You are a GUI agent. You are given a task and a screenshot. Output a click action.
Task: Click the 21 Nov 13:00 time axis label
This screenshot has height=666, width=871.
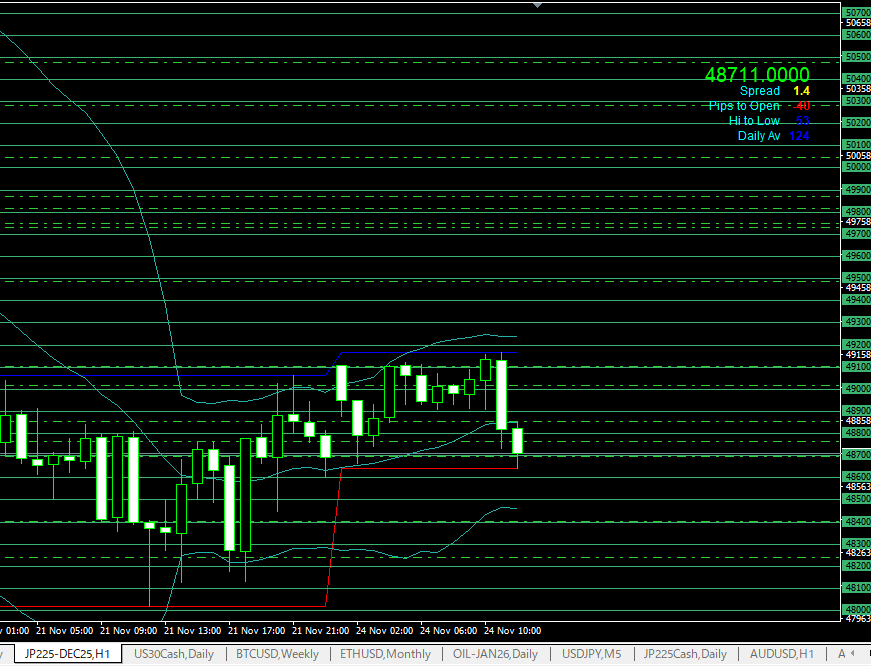(192, 631)
